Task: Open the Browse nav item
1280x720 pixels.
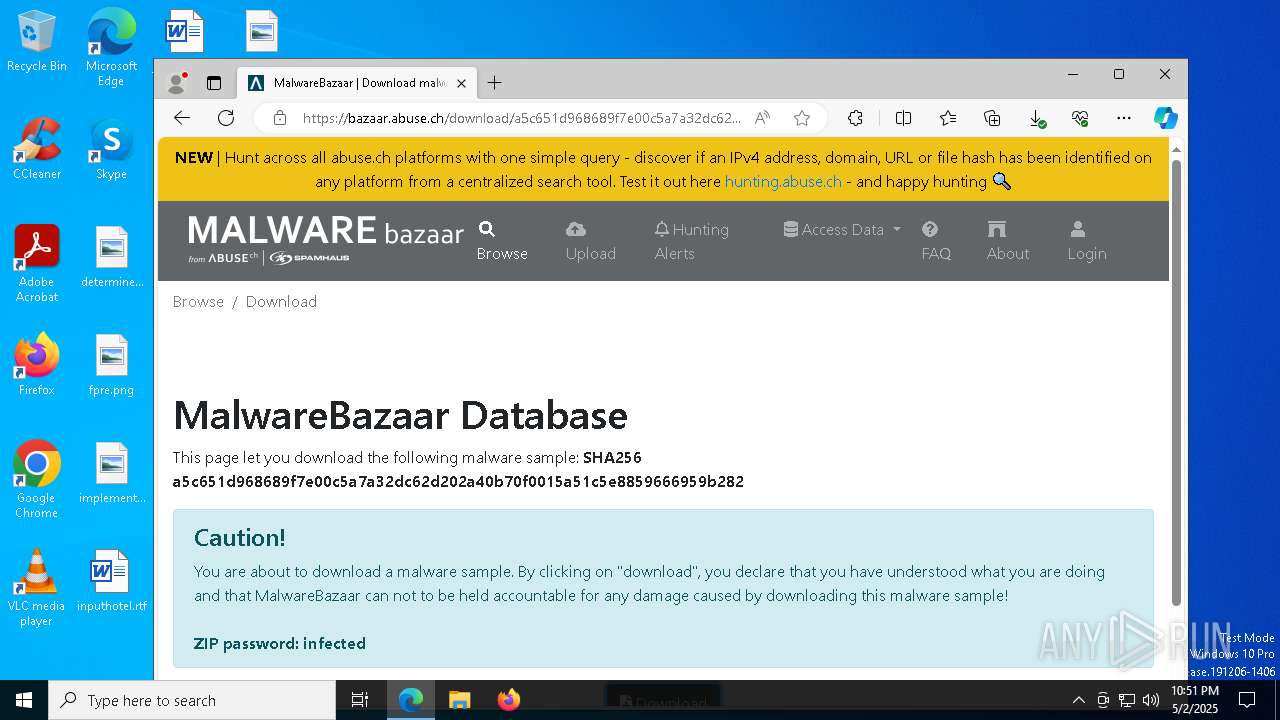Action: point(502,241)
